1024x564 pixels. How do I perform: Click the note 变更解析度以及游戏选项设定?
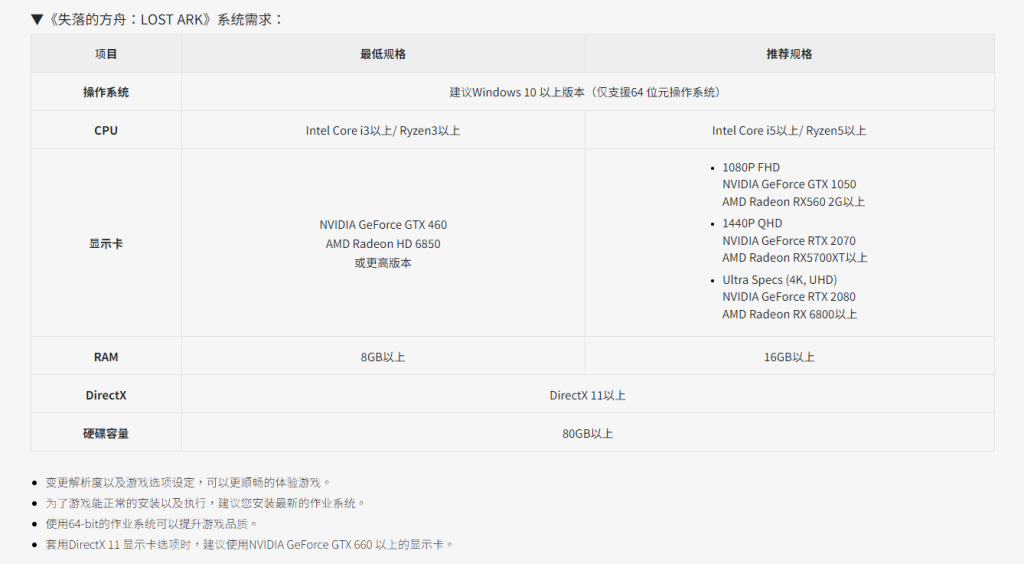pyautogui.click(x=187, y=482)
